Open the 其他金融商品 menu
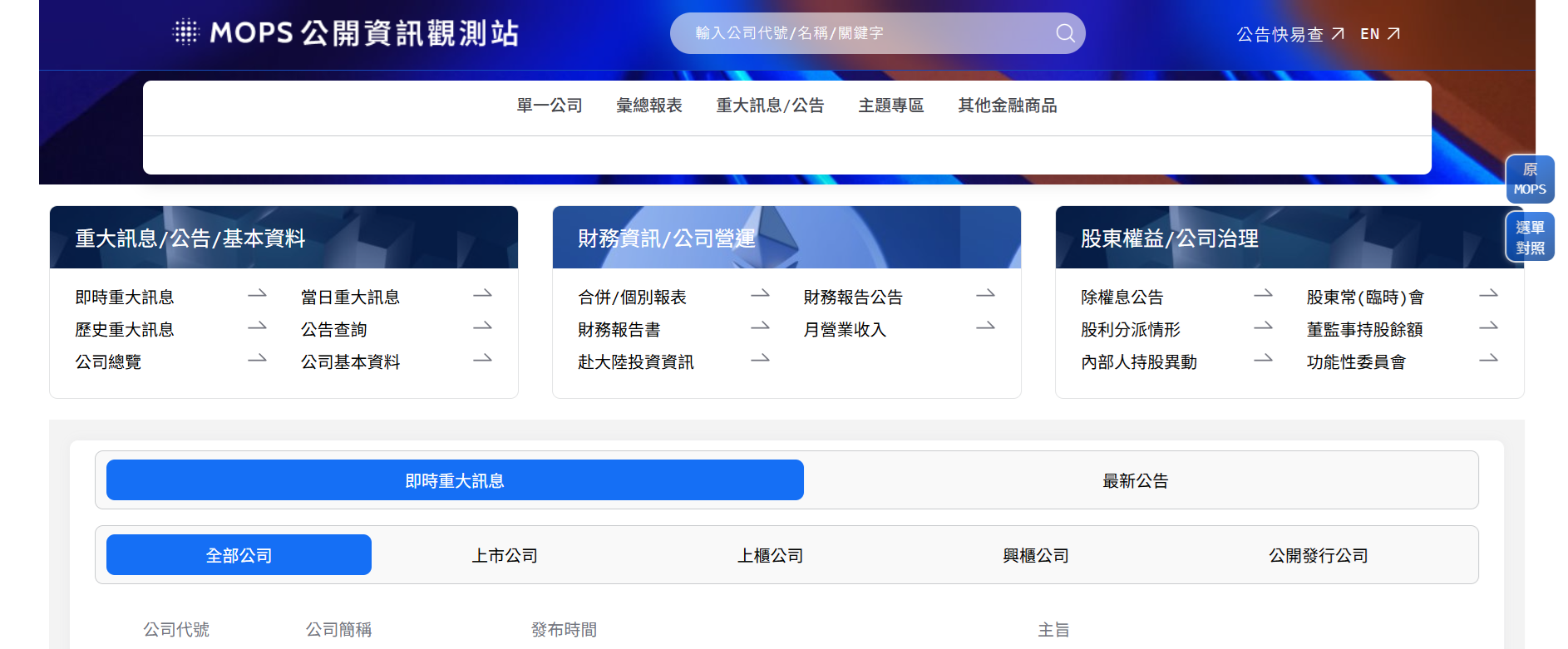Viewport: 1568px width, 649px height. coord(1008,106)
